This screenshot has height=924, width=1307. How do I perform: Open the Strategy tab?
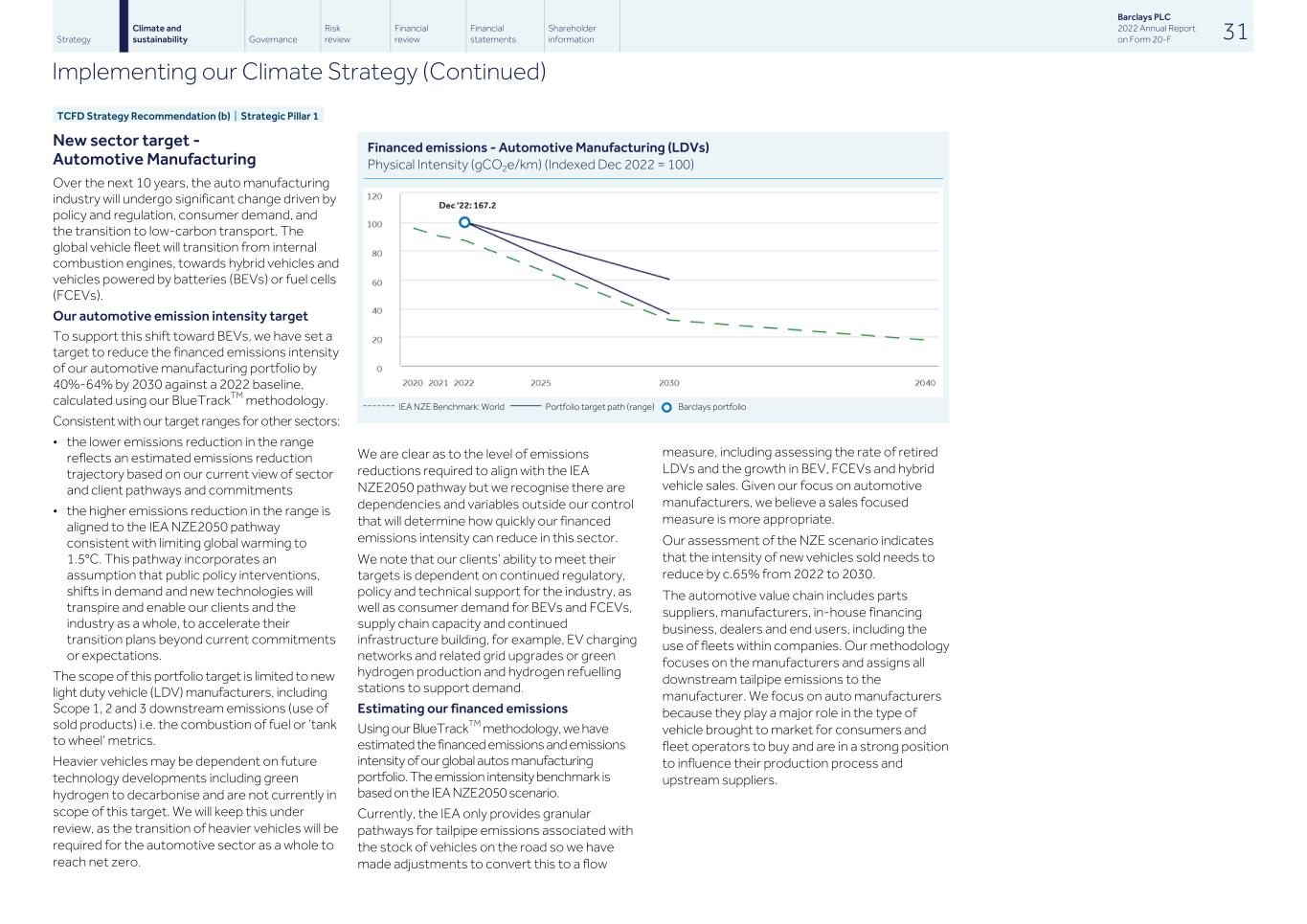[74, 39]
